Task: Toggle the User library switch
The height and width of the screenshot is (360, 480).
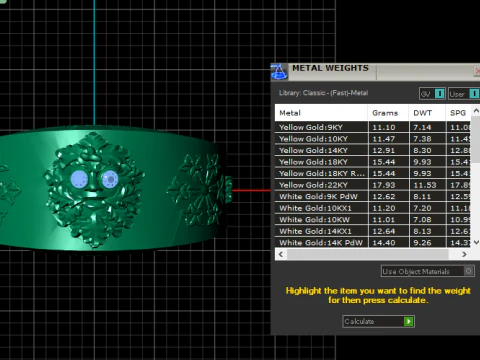Action: coord(464,94)
